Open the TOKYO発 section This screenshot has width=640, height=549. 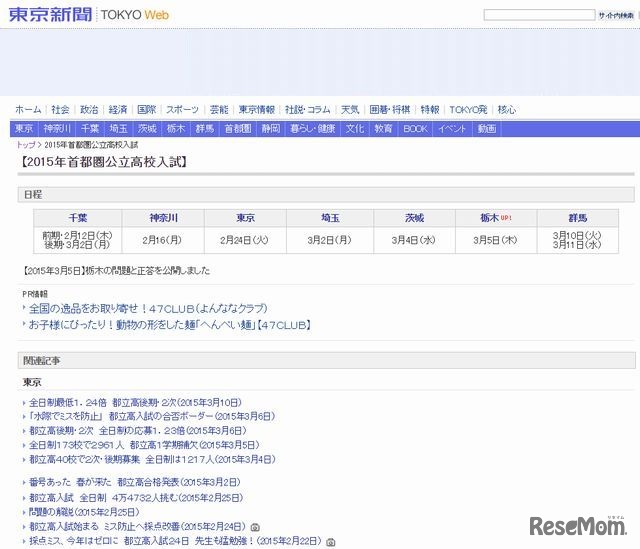pyautogui.click(x=468, y=109)
